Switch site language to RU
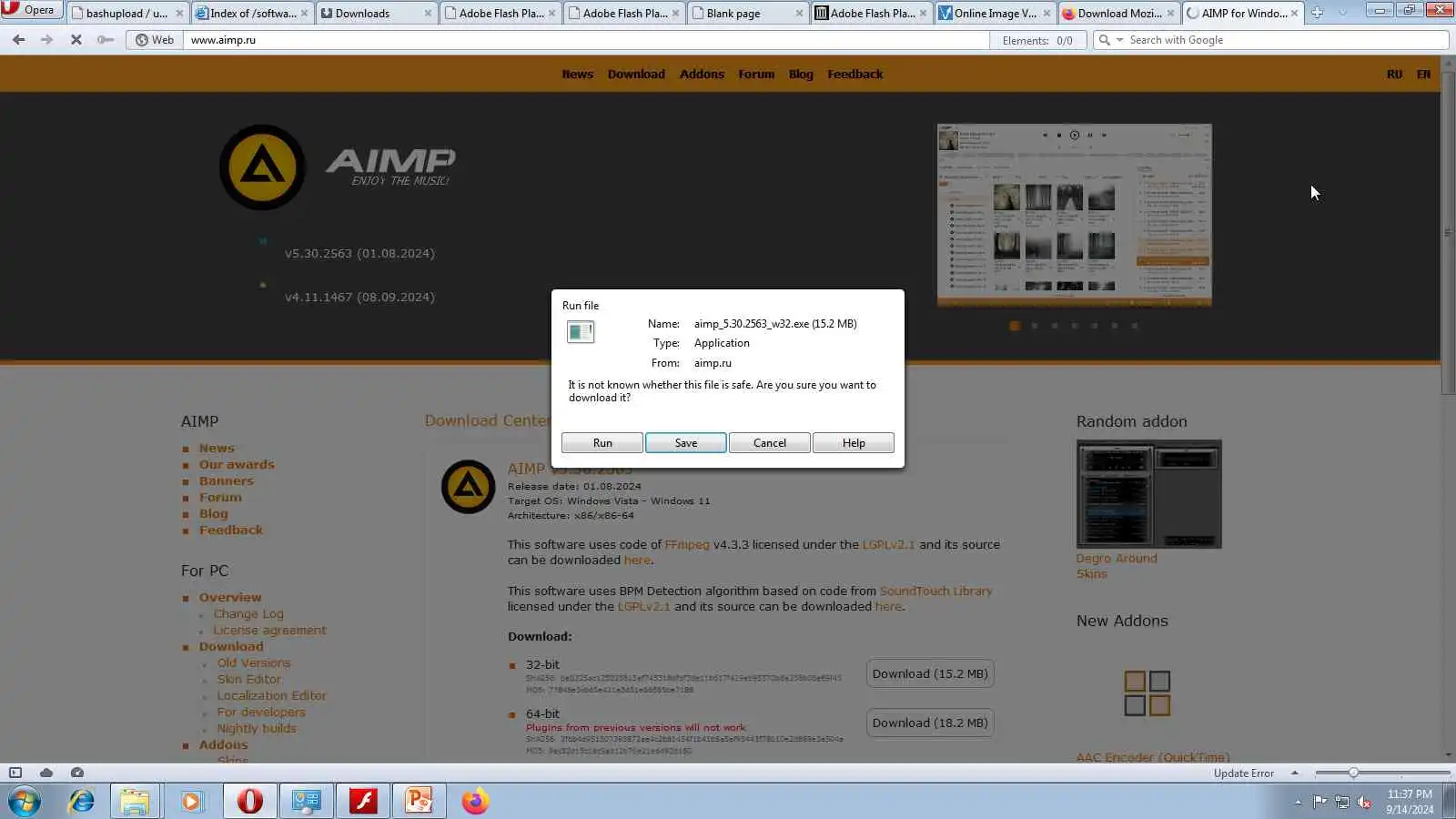The image size is (1456, 819). [1394, 75]
